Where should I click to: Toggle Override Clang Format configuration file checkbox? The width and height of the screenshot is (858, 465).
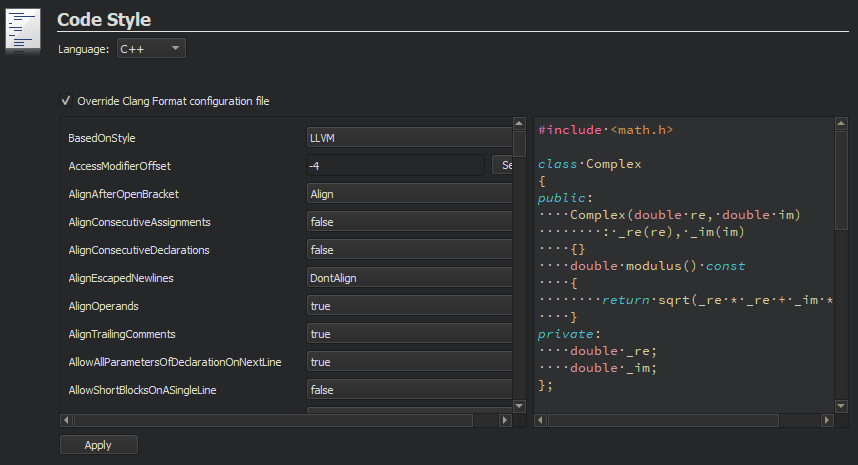pyautogui.click(x=66, y=101)
